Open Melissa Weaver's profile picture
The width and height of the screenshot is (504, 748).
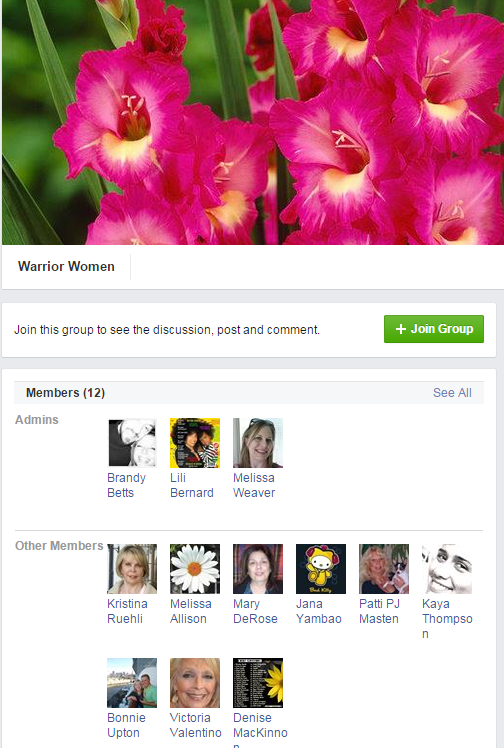258,443
